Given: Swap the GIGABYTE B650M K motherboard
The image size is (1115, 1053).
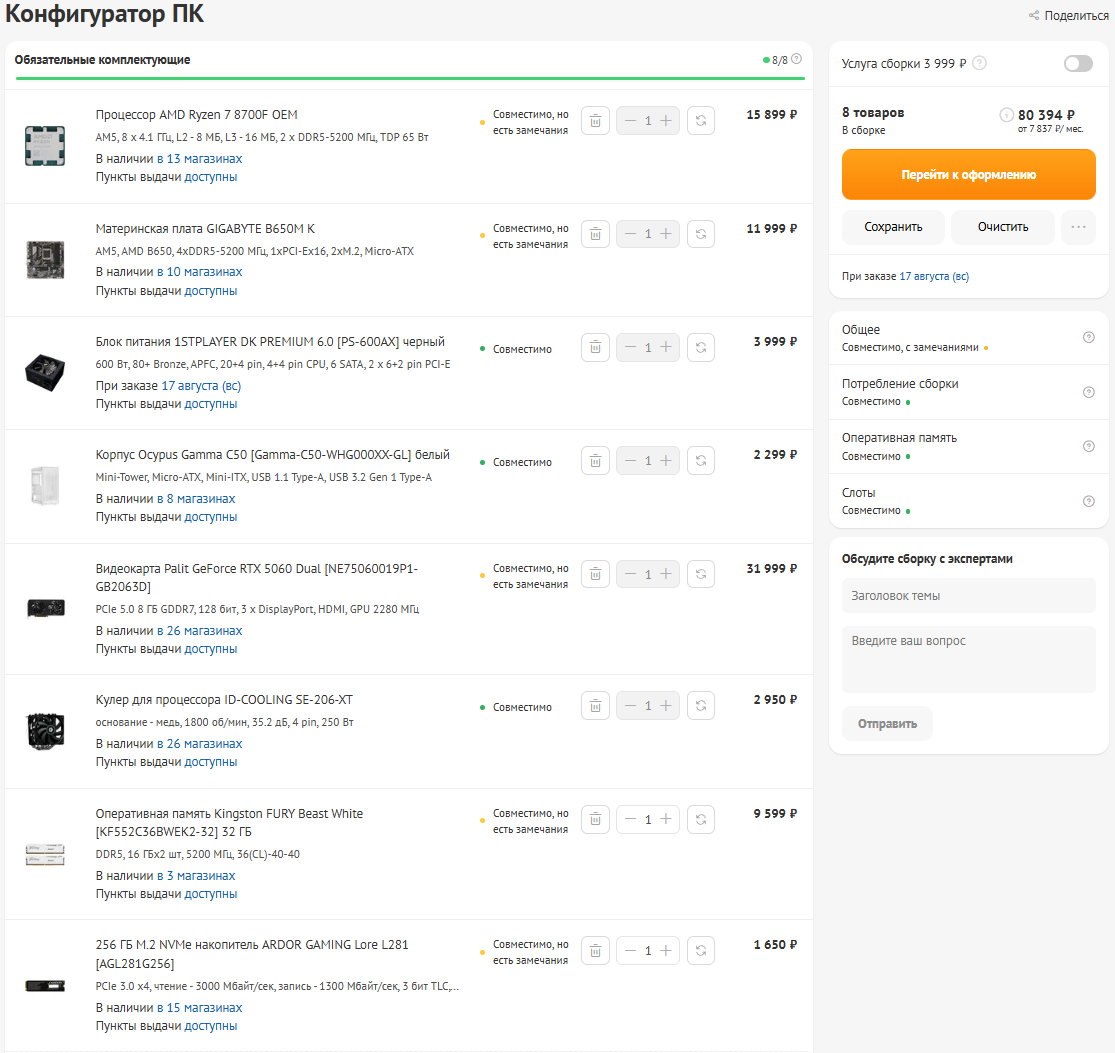Looking at the screenshot, I should pos(700,234).
